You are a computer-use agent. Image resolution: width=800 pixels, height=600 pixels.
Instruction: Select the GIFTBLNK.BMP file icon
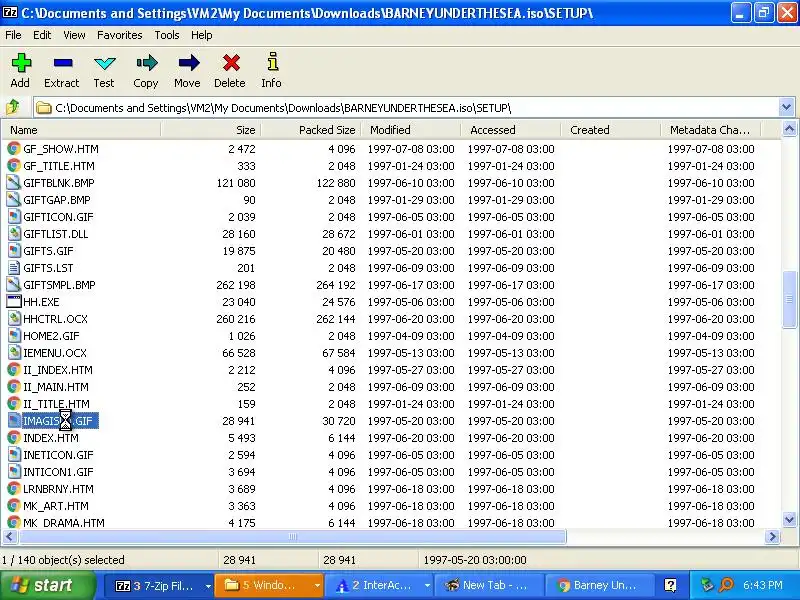tap(14, 183)
